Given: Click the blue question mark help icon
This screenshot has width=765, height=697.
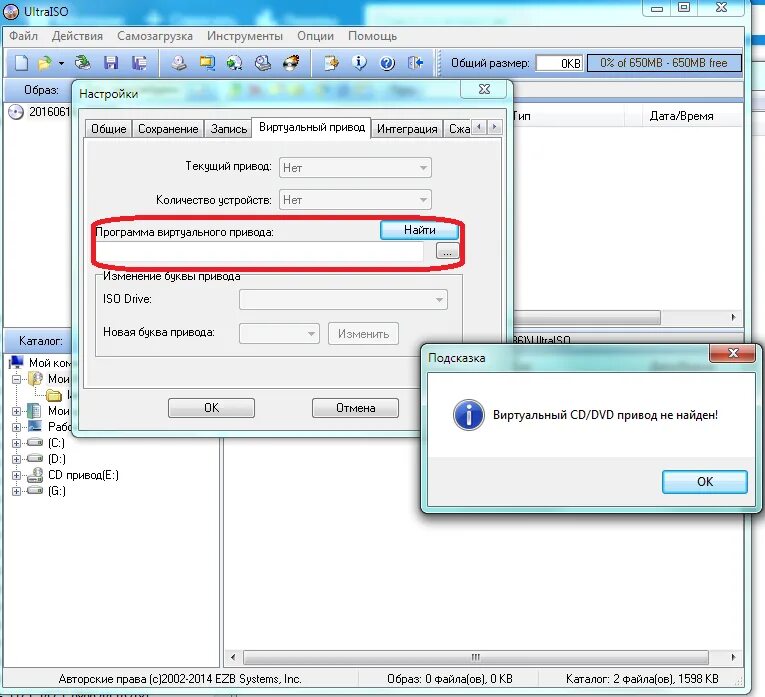Looking at the screenshot, I should pyautogui.click(x=387, y=63).
